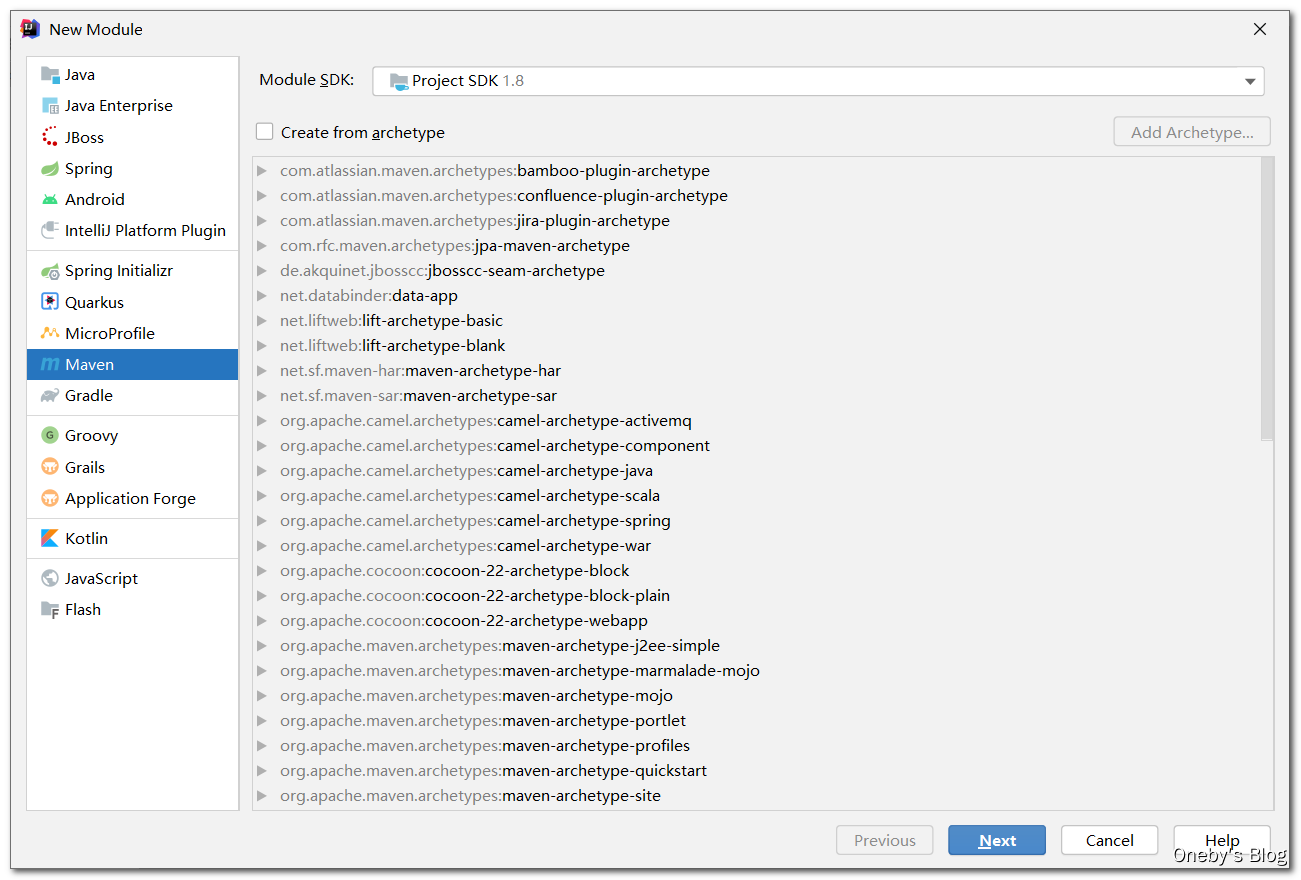
Task: Select maven-archetype-j2ee-simple row text
Action: pyautogui.click(x=500, y=646)
